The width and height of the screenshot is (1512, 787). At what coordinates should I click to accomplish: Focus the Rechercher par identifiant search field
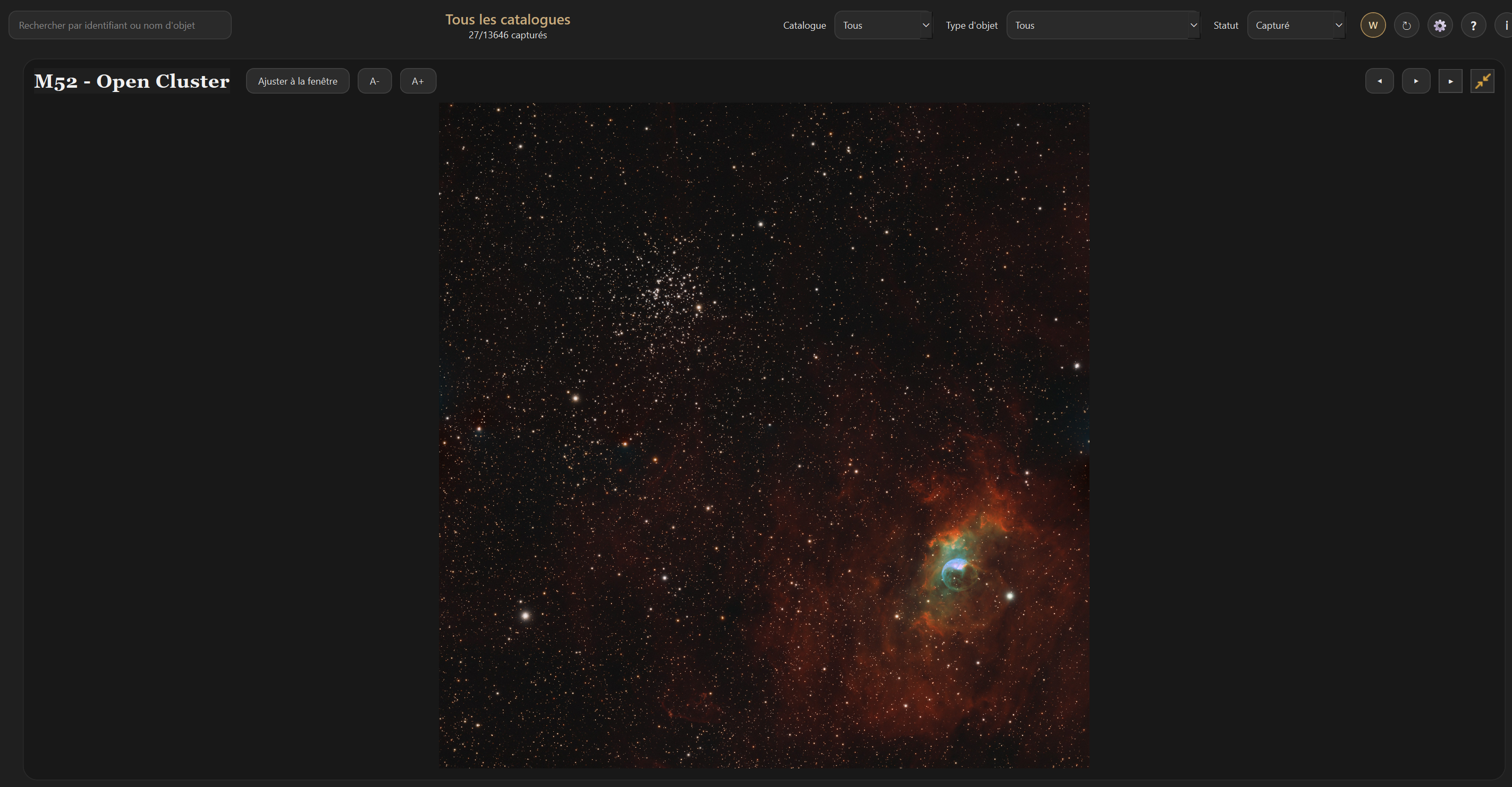pyautogui.click(x=120, y=25)
